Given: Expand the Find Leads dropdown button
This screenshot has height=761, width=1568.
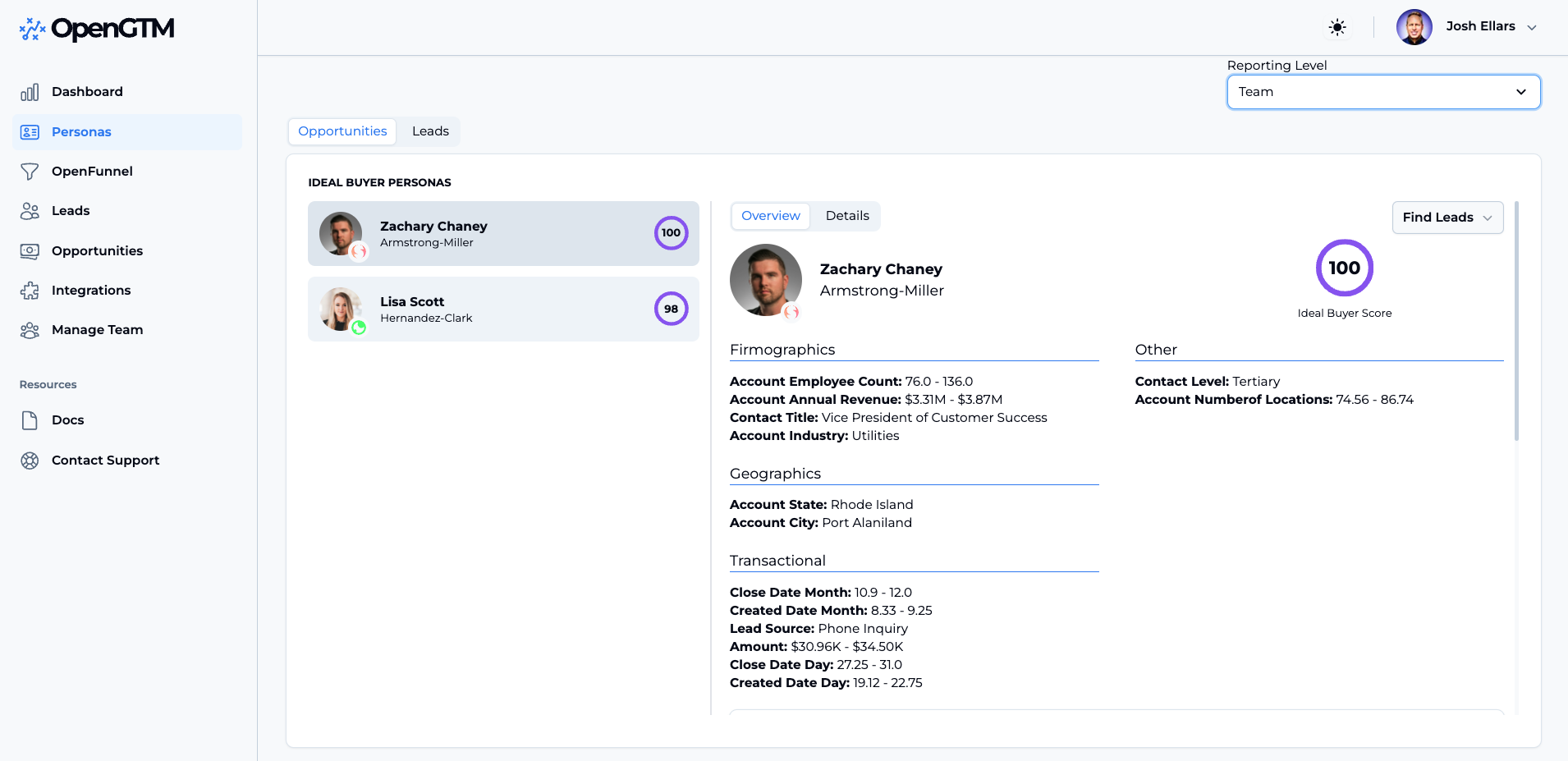Looking at the screenshot, I should [x=1447, y=218].
